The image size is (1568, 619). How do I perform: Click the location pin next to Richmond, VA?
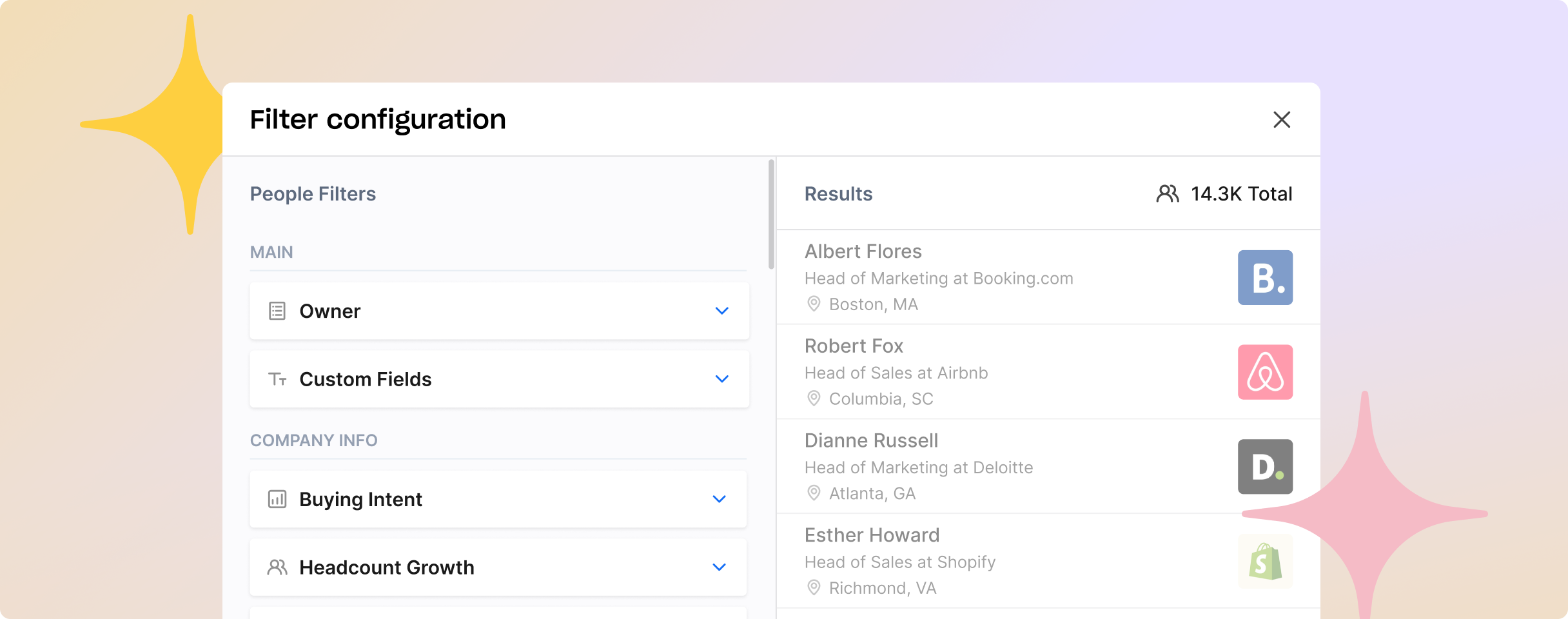coord(814,587)
